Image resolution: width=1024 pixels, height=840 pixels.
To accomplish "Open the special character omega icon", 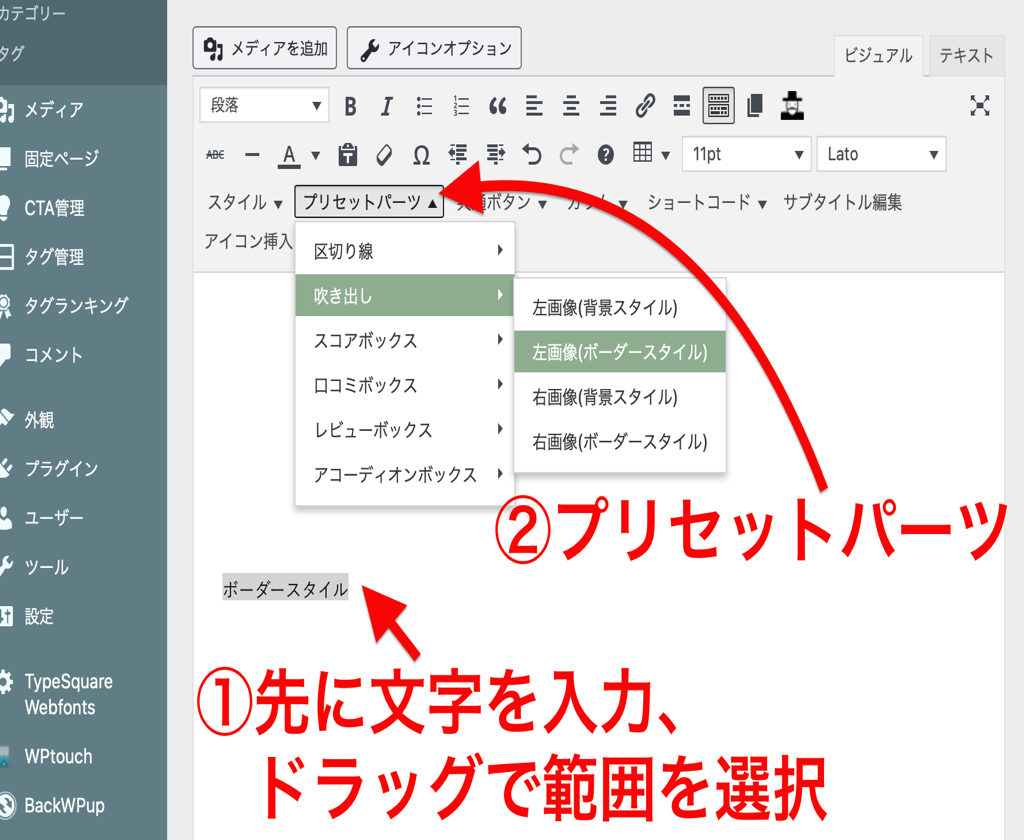I will 421,155.
